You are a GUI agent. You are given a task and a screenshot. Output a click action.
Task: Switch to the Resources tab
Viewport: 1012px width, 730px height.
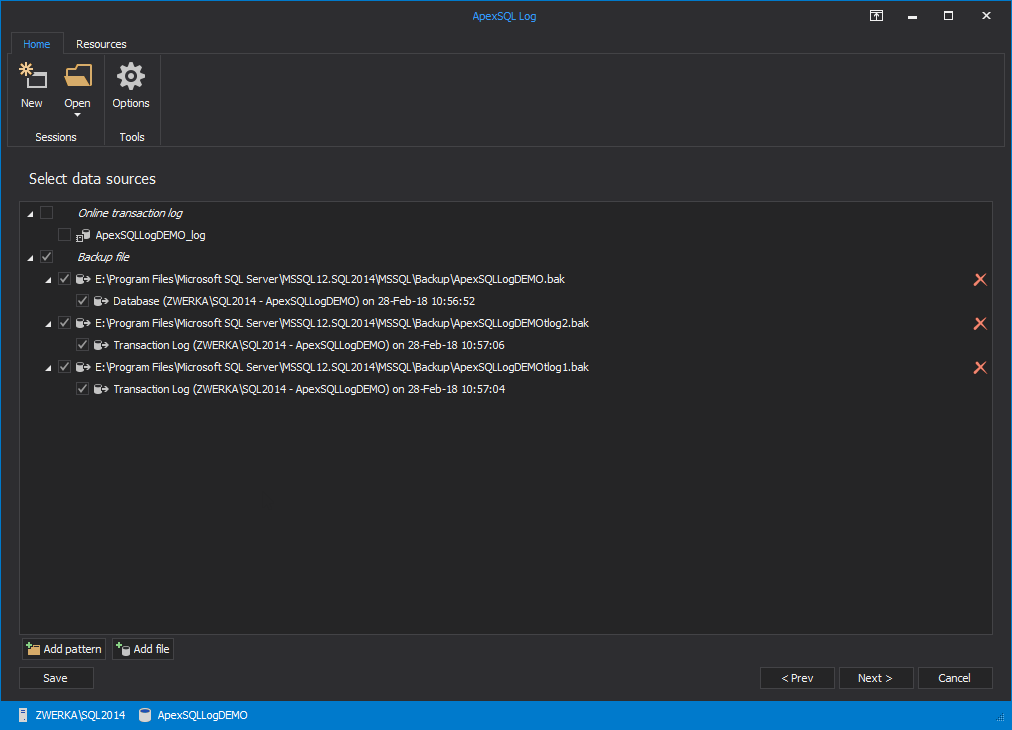tap(100, 44)
